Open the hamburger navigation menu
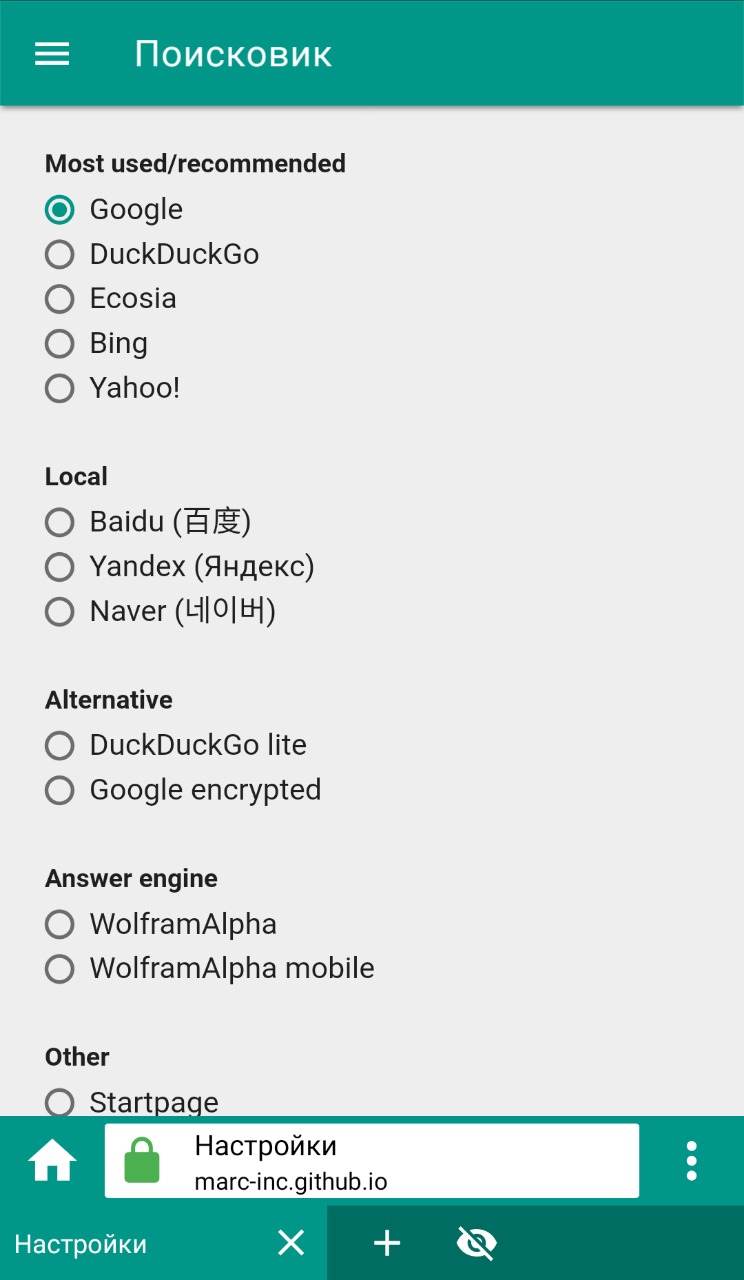This screenshot has width=744, height=1280. [52, 54]
